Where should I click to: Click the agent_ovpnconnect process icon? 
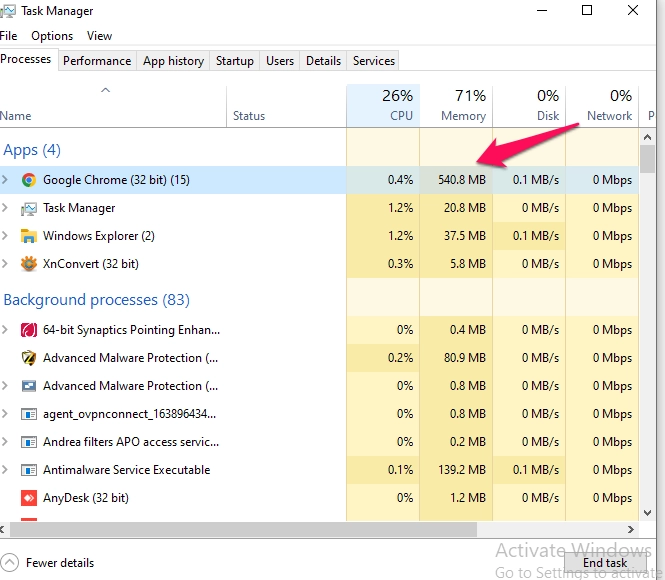(29, 414)
